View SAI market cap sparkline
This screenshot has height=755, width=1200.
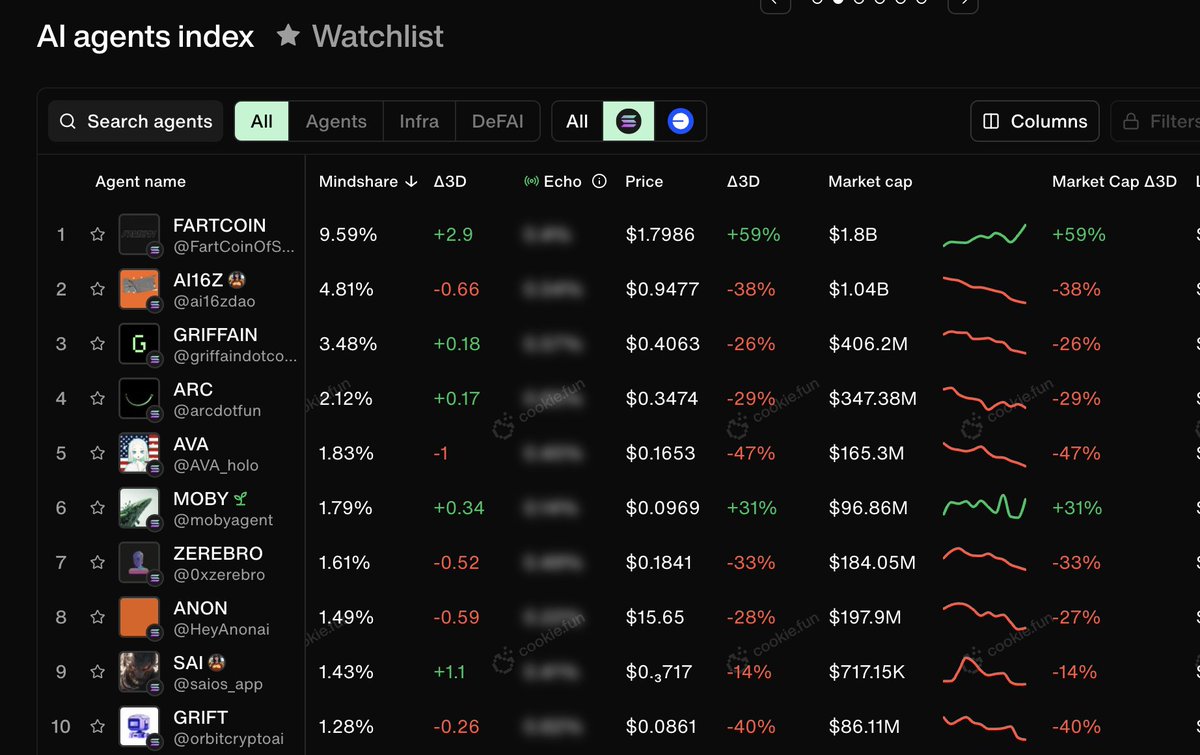pyautogui.click(x=984, y=671)
